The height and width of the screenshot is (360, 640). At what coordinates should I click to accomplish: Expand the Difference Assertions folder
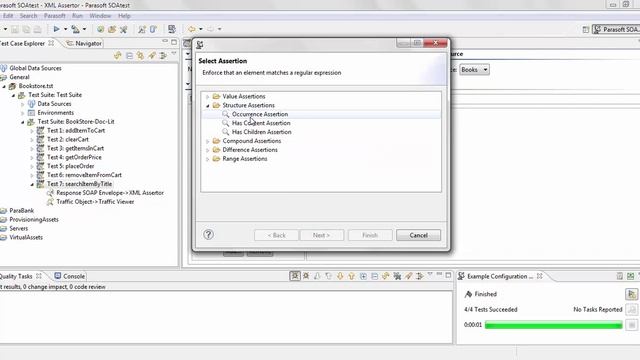[x=207, y=150]
